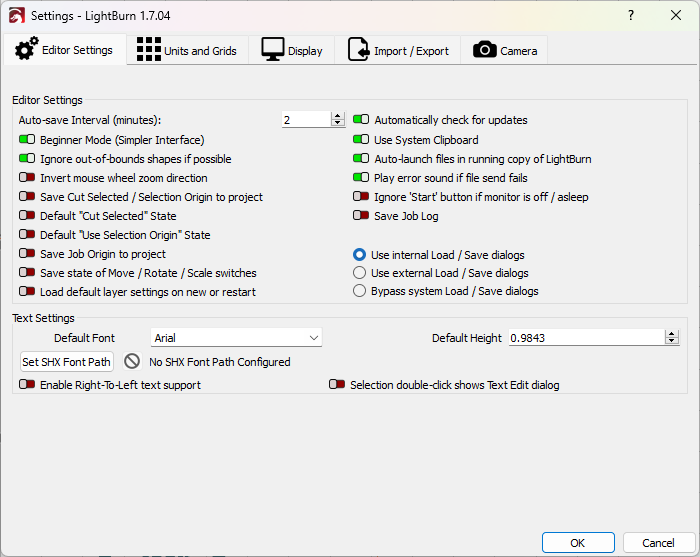
Task: Close the Settings window
Action: (676, 16)
